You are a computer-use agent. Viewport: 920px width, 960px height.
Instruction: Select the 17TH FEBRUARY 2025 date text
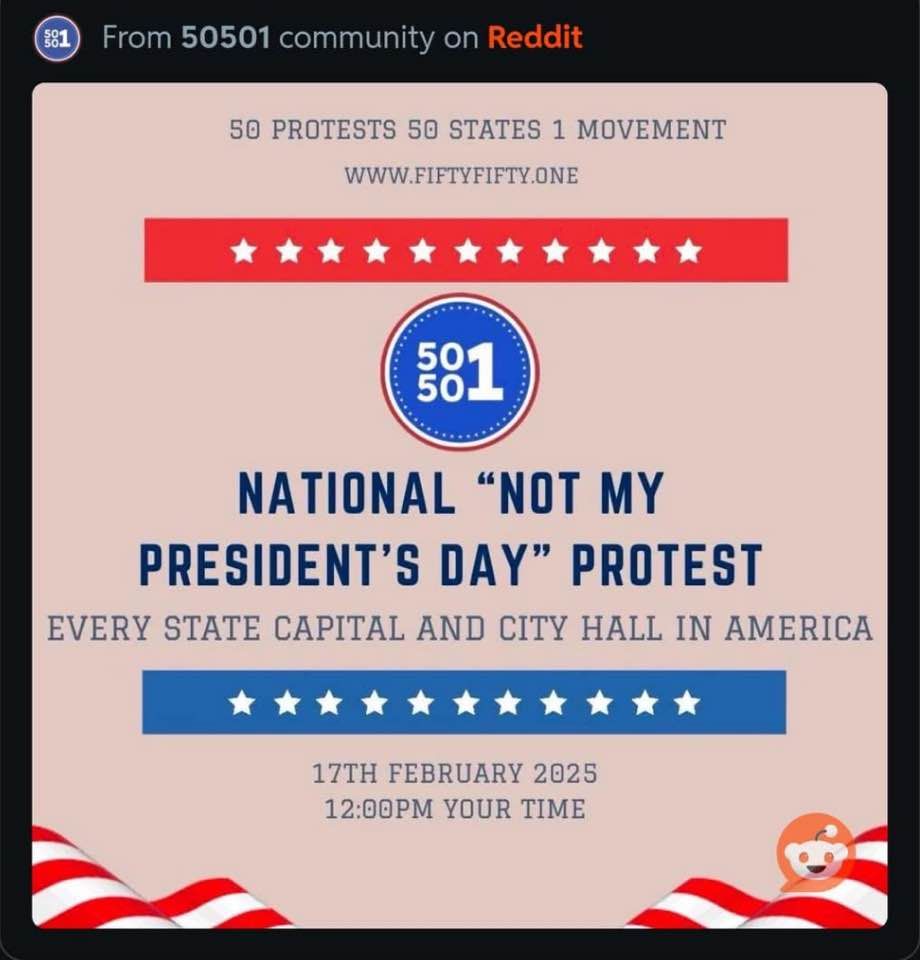point(454,773)
